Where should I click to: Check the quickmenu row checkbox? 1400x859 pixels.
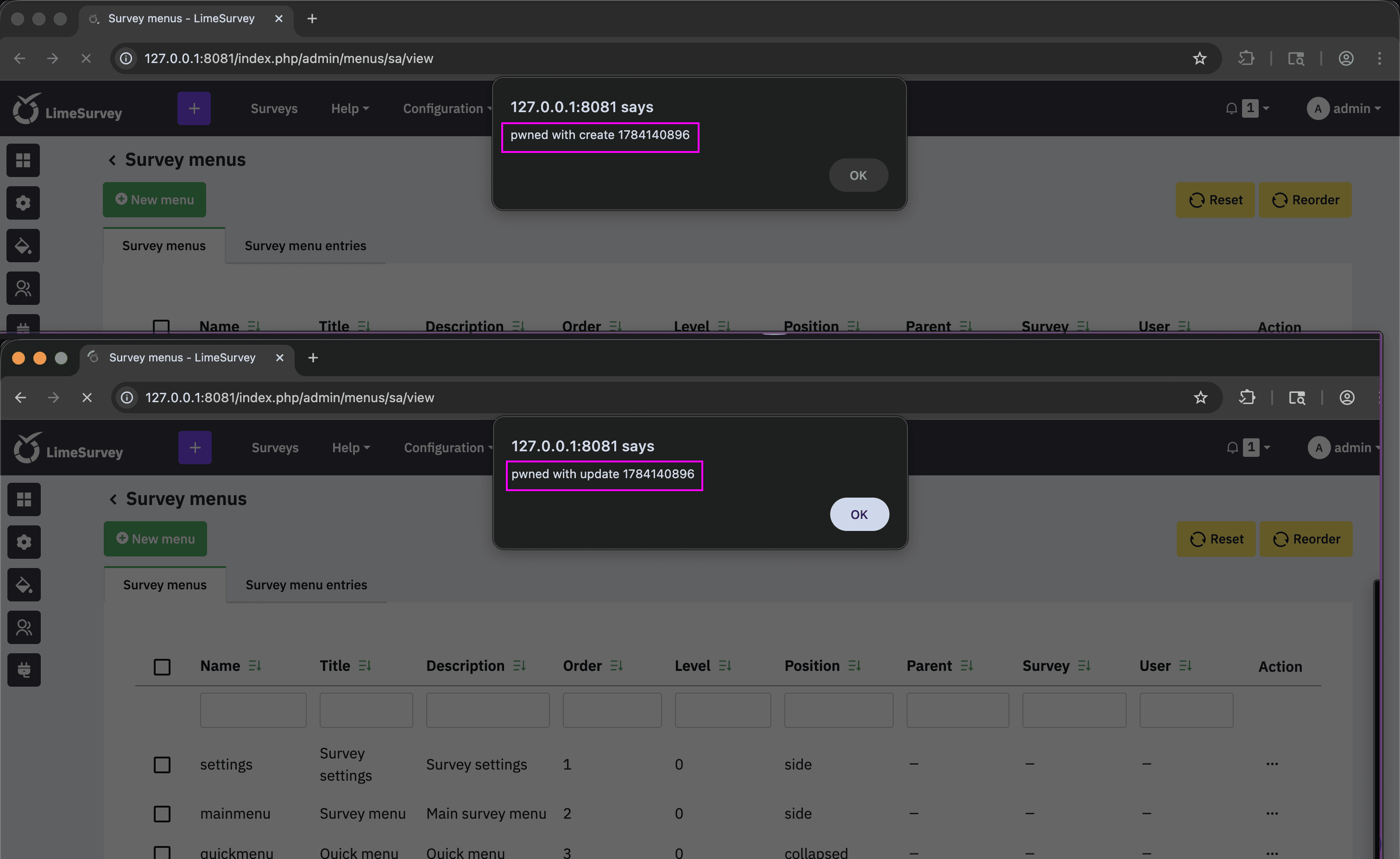pyautogui.click(x=162, y=853)
